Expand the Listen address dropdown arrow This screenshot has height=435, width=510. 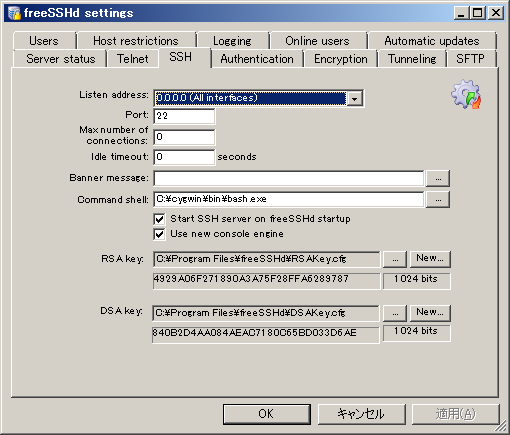coord(354,98)
